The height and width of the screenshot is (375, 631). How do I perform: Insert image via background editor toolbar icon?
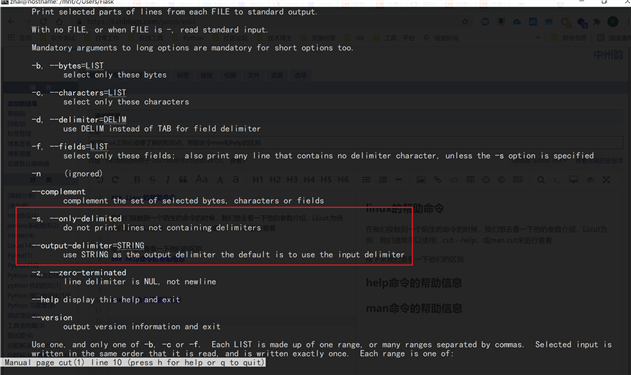click(x=421, y=180)
